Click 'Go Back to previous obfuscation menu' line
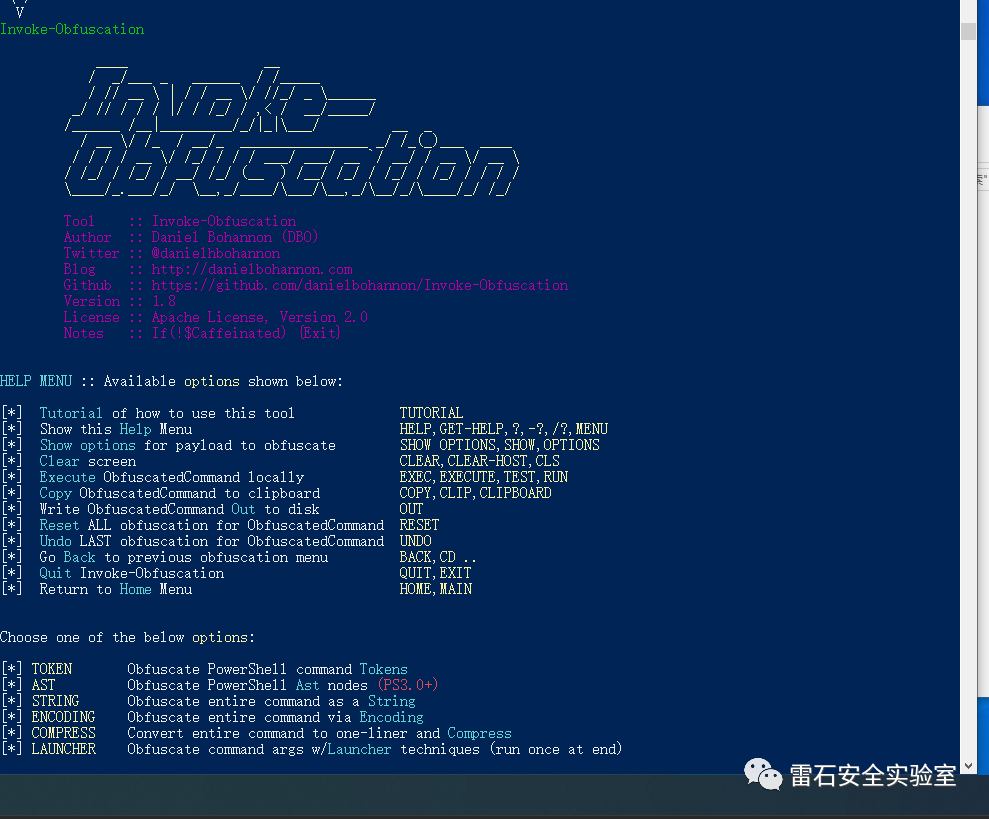This screenshot has height=819, width=989. (x=184, y=557)
